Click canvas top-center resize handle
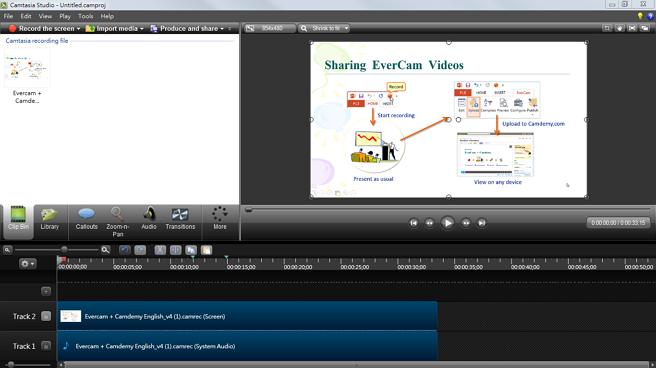Screen dimensions: 656x368 448,42
